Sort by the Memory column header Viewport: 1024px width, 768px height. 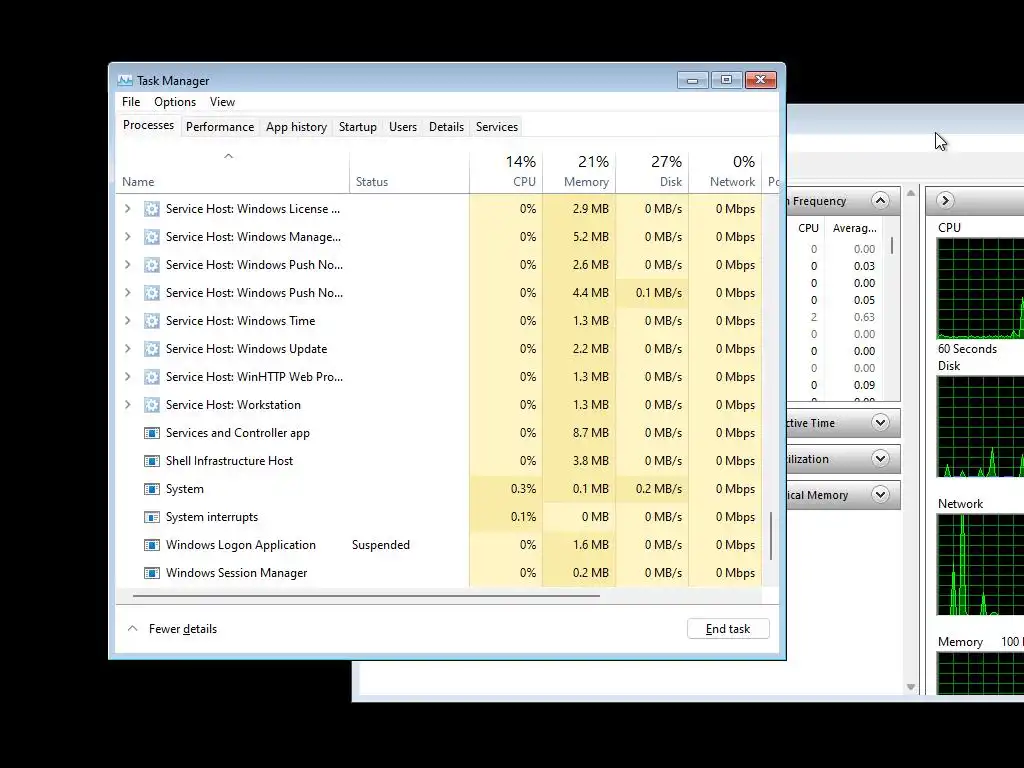point(579,173)
